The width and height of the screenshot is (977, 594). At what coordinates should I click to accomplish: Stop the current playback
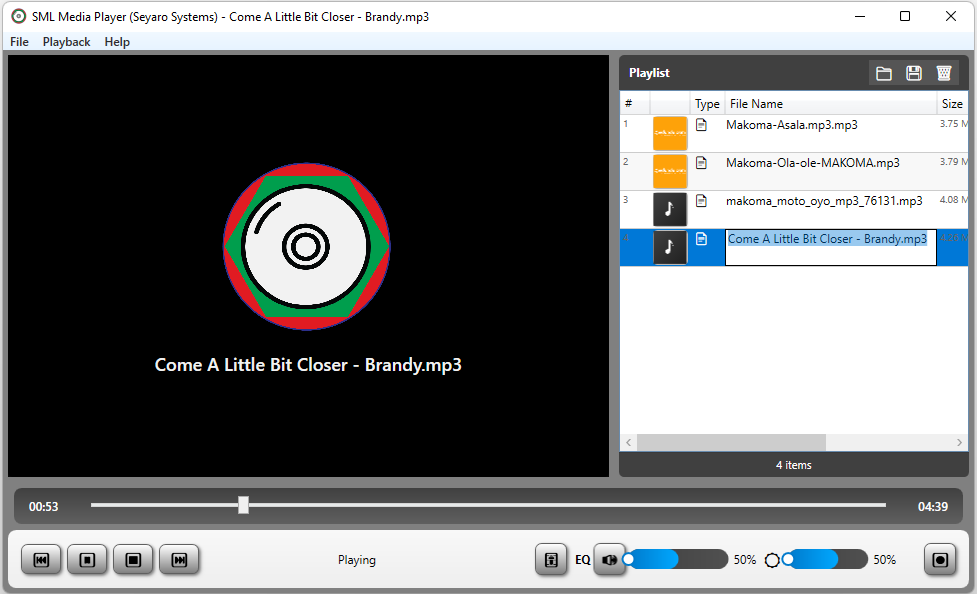point(133,559)
